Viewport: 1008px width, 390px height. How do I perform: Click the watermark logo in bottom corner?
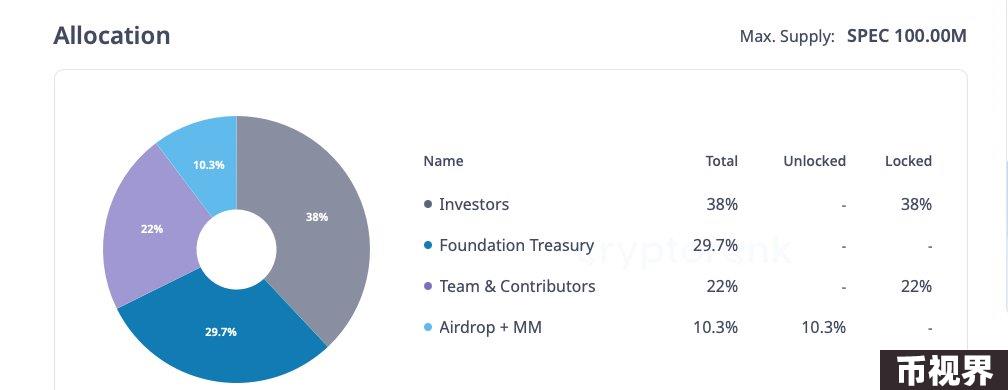(x=944, y=370)
